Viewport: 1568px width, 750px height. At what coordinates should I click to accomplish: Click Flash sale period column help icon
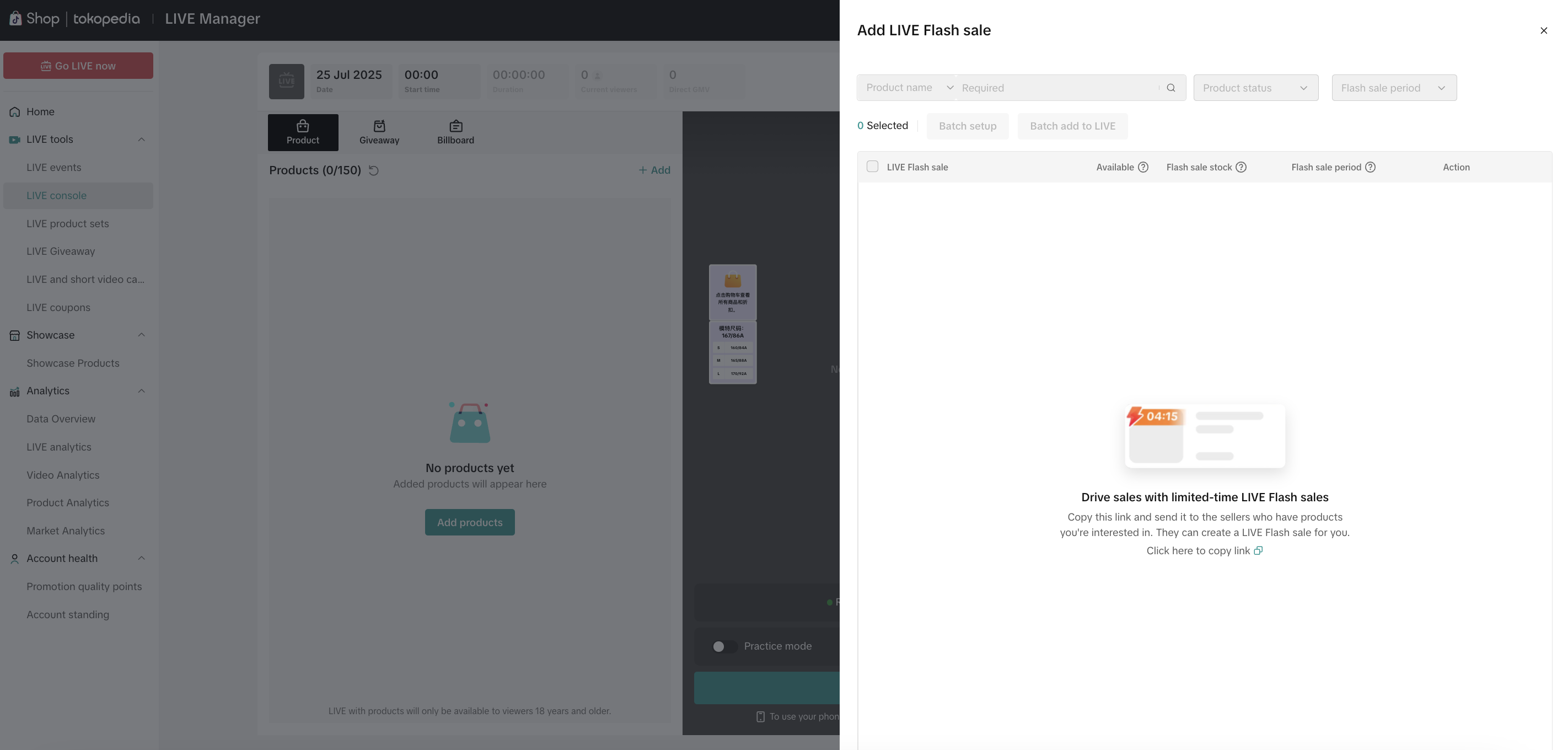click(x=1370, y=168)
